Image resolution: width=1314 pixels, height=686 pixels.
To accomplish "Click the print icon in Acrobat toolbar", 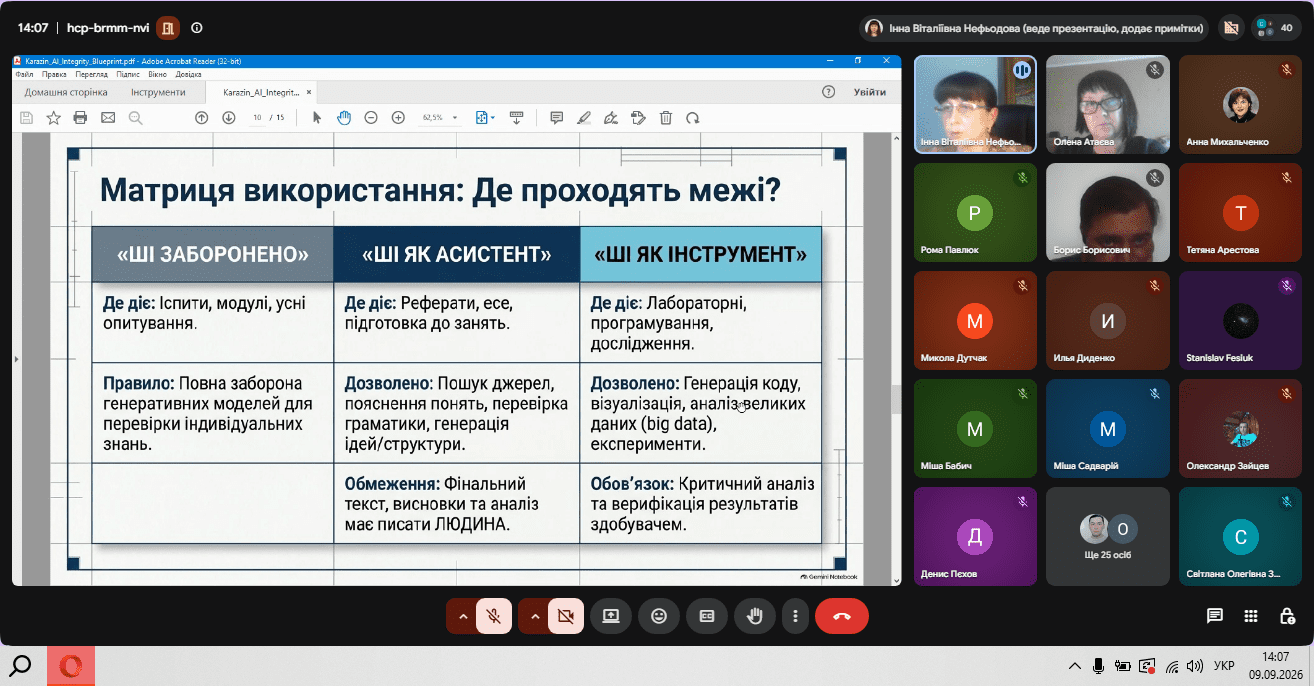I will 80,118.
